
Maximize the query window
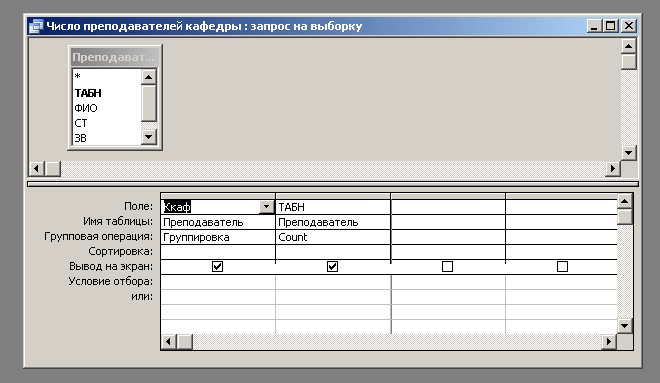click(x=610, y=26)
